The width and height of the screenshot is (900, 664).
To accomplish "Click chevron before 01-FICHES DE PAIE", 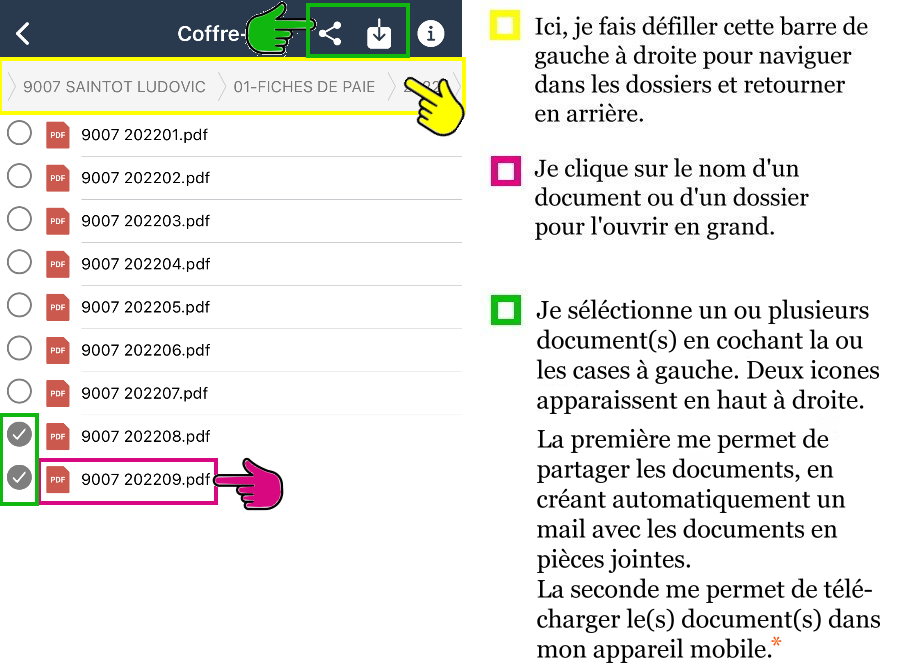I will (x=222, y=87).
